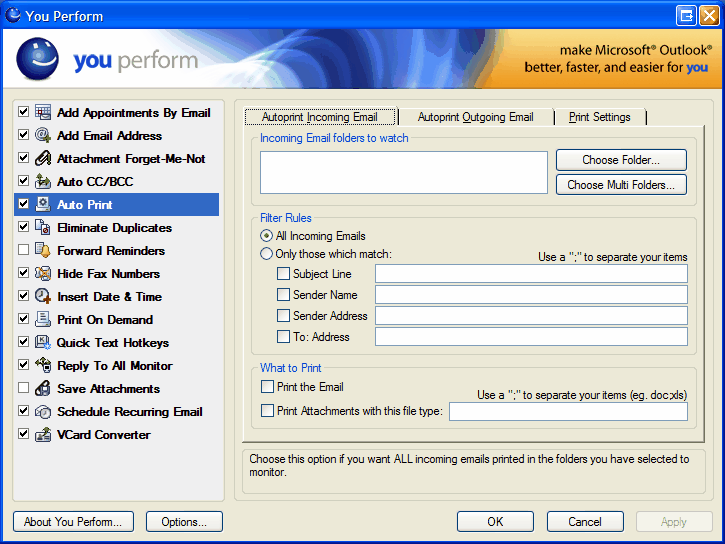Click the Print On Demand printer icon
The width and height of the screenshot is (725, 544).
(x=43, y=320)
